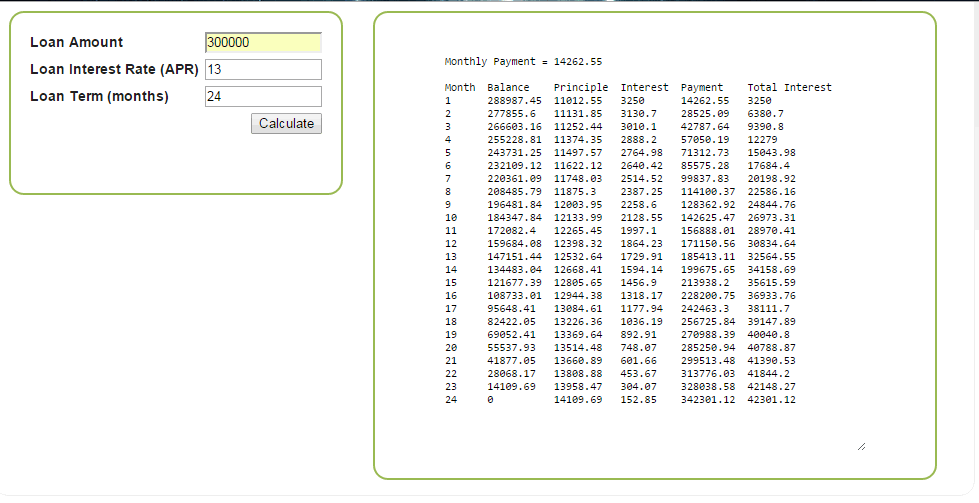Click interest value 2514.52
The height and width of the screenshot is (503, 979).
pos(642,178)
